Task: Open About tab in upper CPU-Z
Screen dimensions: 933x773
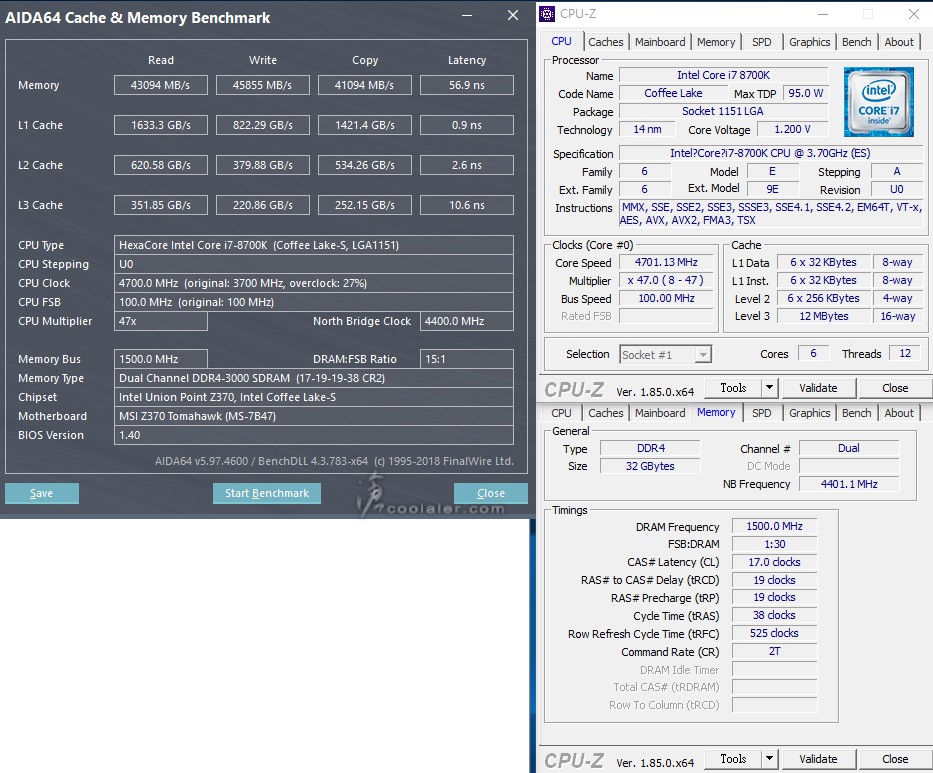Action: pyautogui.click(x=899, y=42)
